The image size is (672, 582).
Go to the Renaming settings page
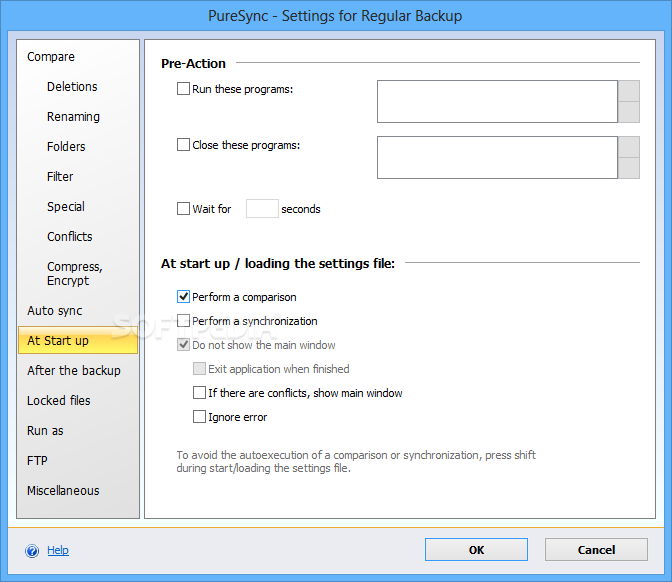(x=73, y=117)
